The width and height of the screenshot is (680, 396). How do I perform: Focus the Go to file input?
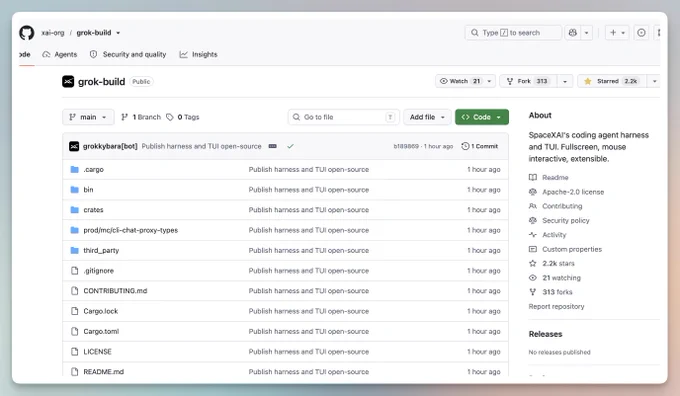tap(343, 117)
